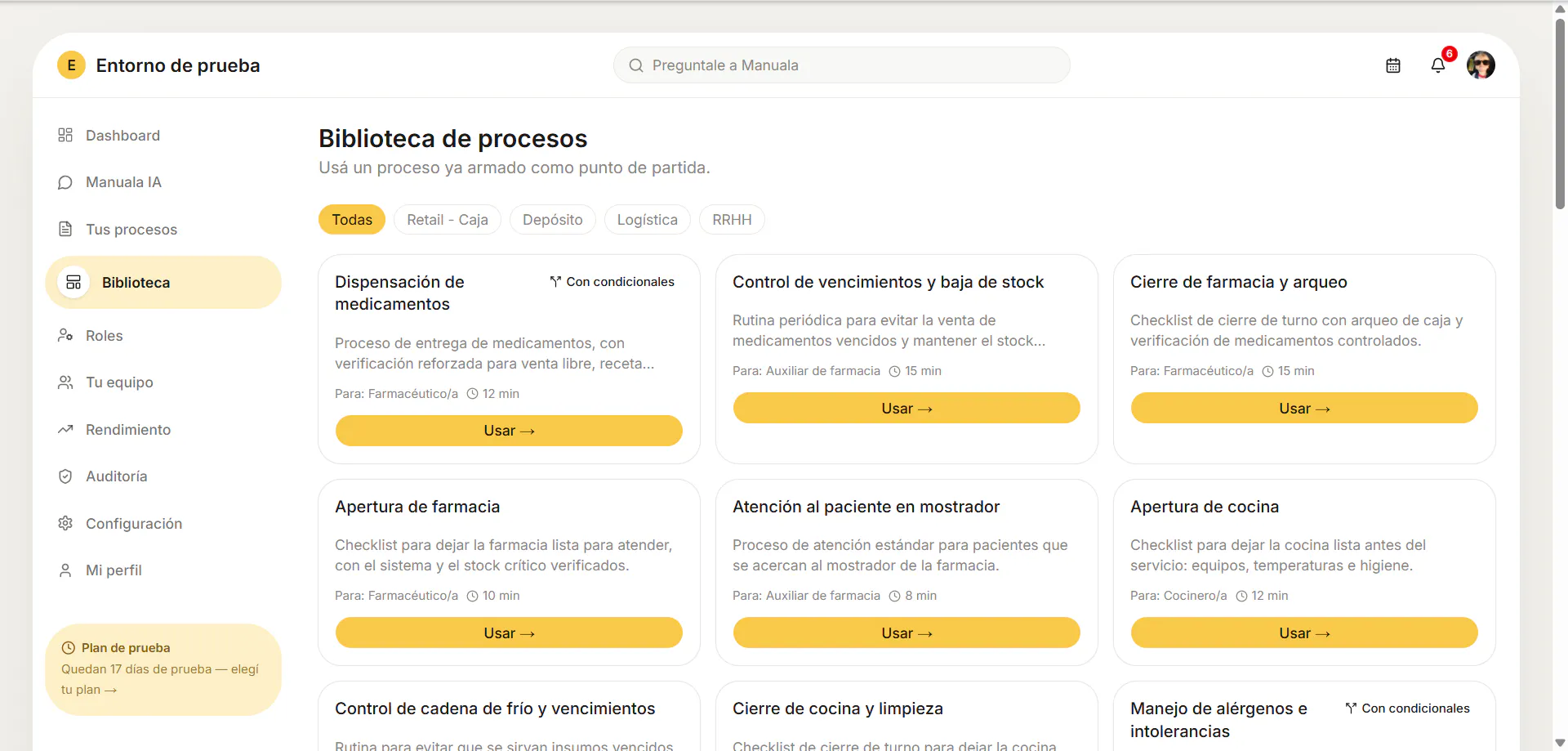1568x751 pixels.
Task: Click the Cierre de cocina y limpieza title
Action: [838, 709]
